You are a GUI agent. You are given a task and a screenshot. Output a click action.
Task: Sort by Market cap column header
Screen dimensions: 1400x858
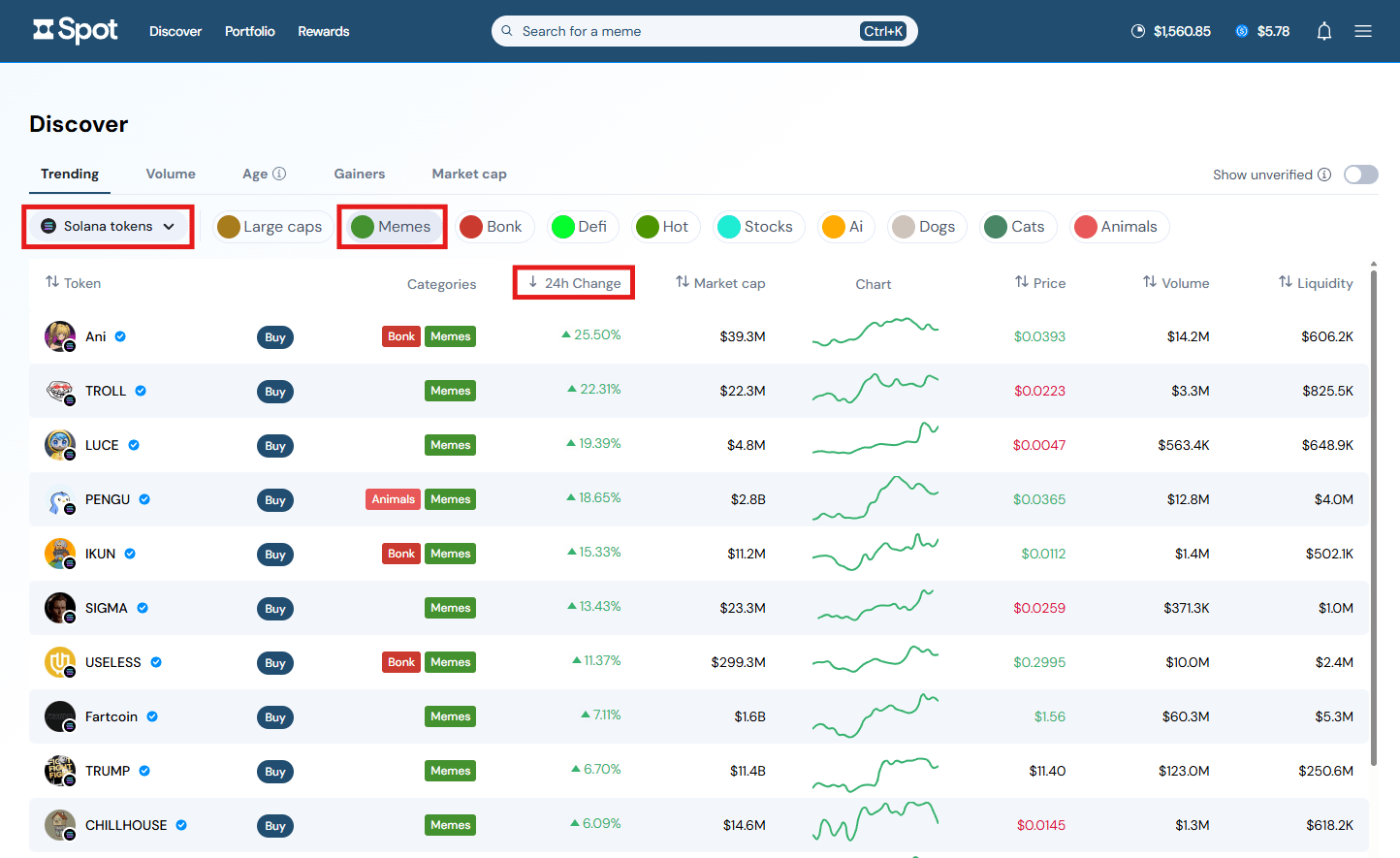720,283
